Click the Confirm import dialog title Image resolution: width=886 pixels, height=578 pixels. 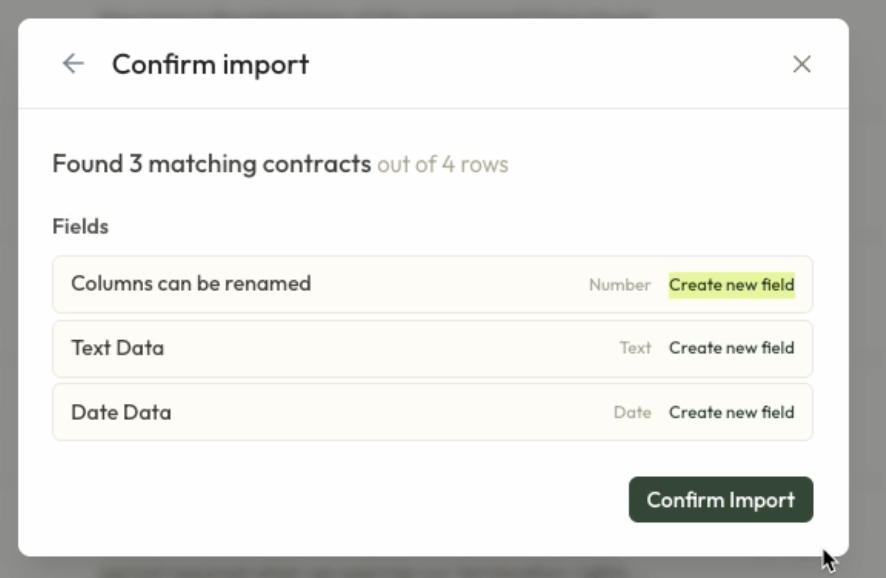(210, 64)
